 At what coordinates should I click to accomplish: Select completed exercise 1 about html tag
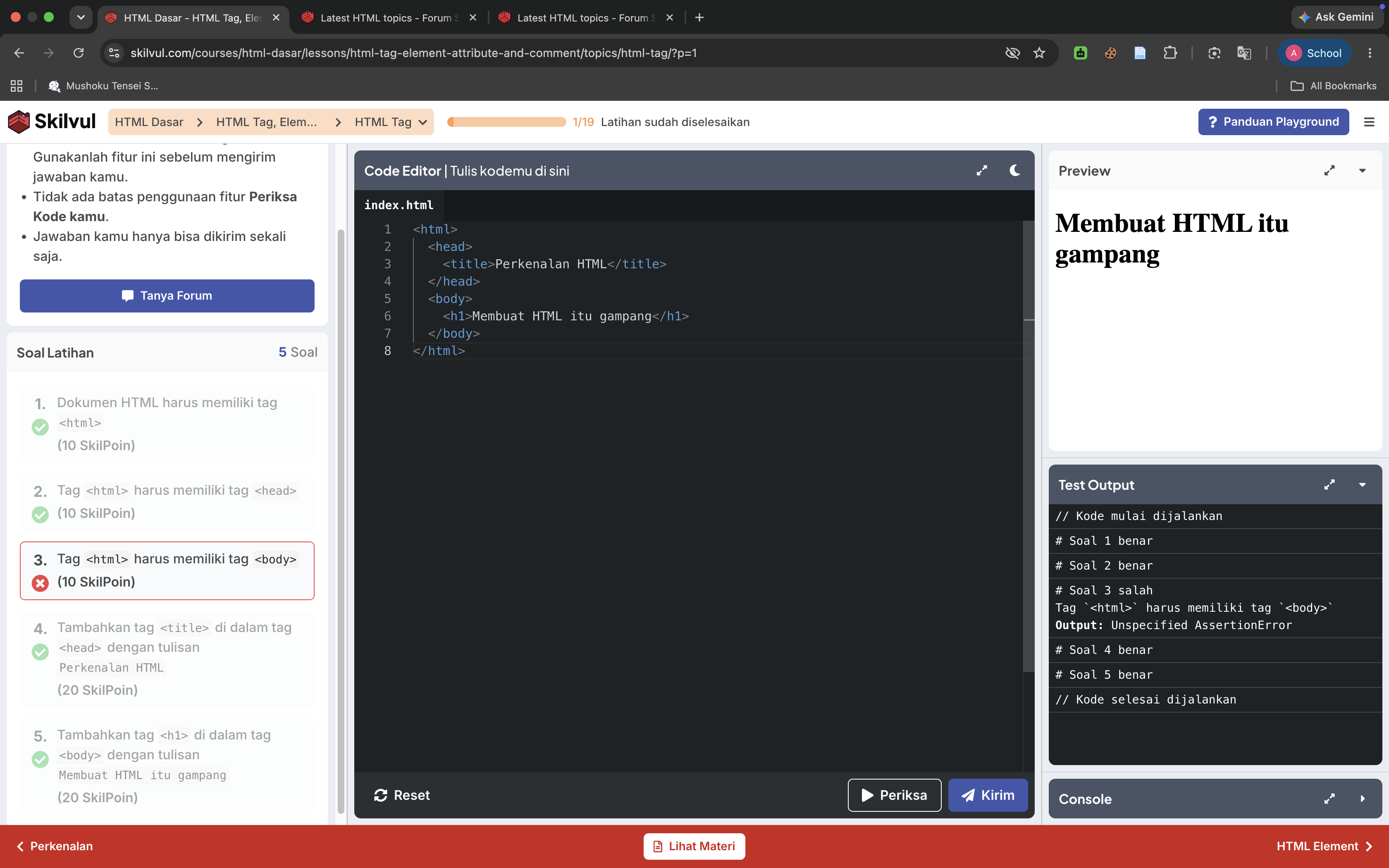(x=167, y=424)
